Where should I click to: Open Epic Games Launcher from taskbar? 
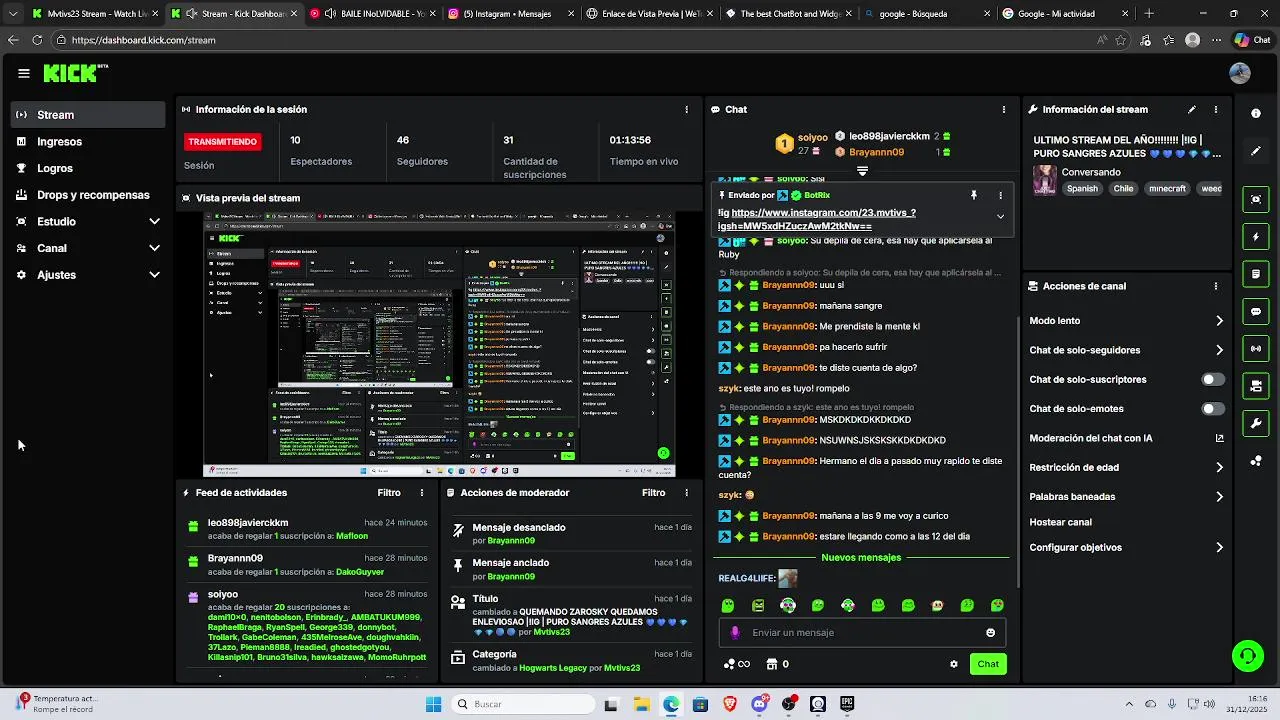[847, 704]
